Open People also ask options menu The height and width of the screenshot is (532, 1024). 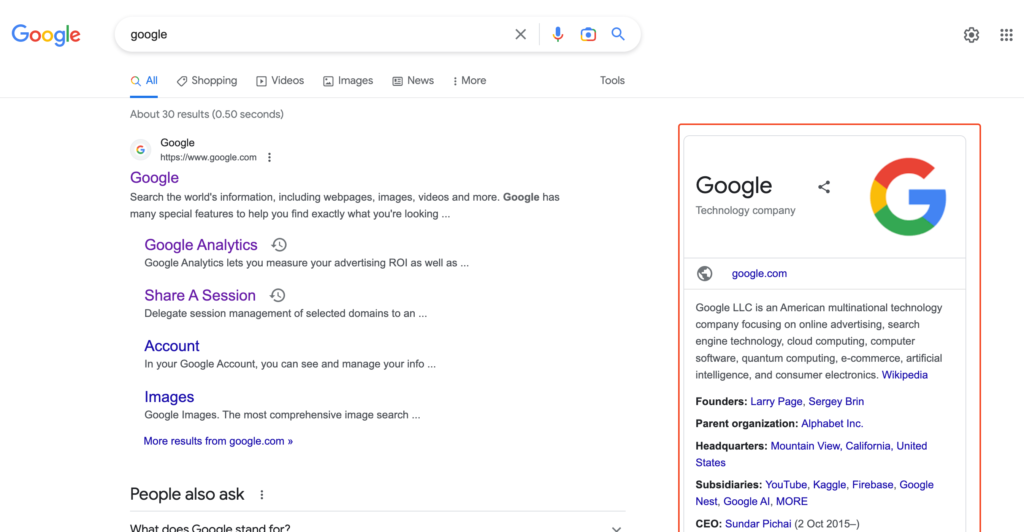point(262,495)
